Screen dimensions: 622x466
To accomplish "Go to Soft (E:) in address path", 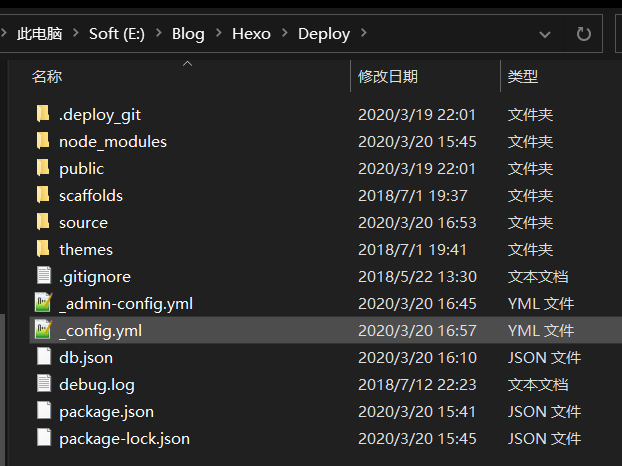I will [x=116, y=34].
